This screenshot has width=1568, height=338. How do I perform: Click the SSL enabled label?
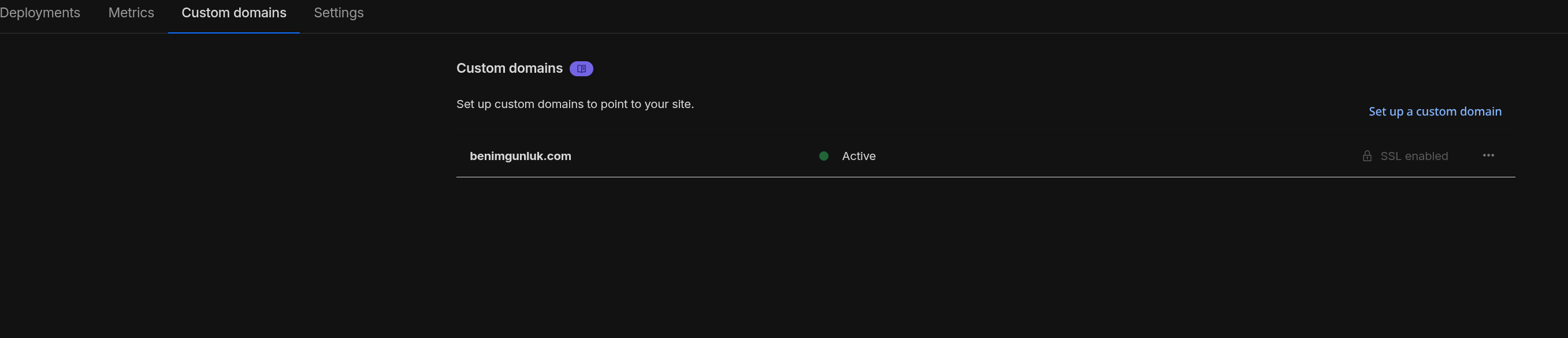[x=1414, y=157]
